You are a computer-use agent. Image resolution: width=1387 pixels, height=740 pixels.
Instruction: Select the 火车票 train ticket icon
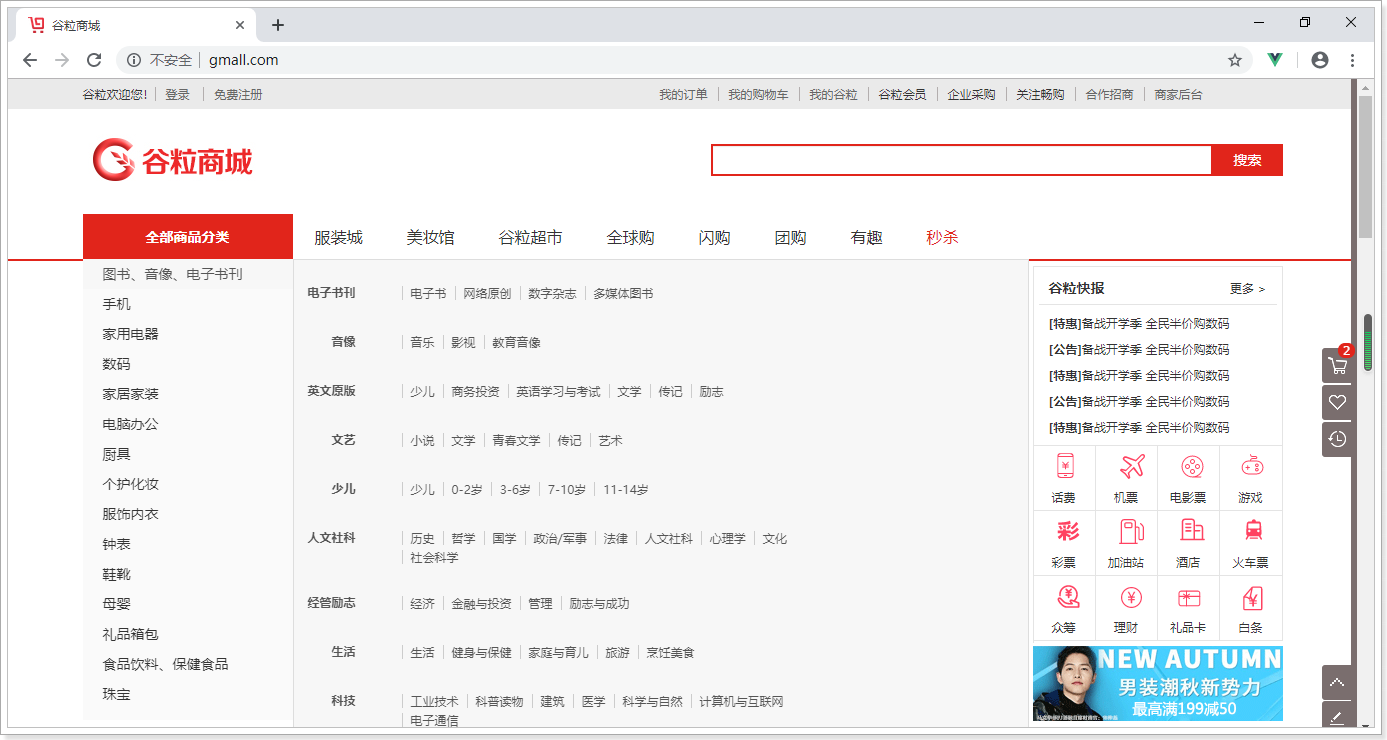tap(1251, 532)
